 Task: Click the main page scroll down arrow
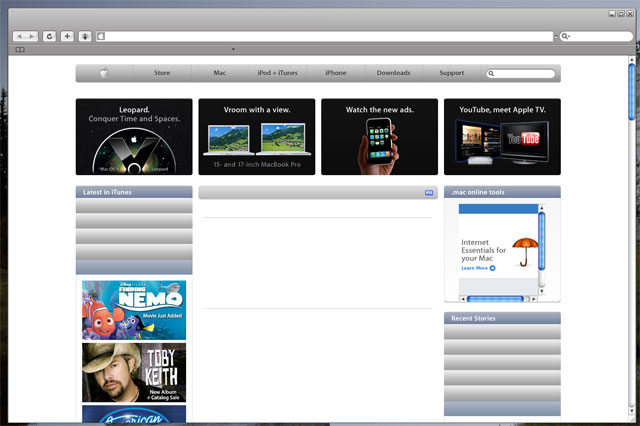pos(631,411)
